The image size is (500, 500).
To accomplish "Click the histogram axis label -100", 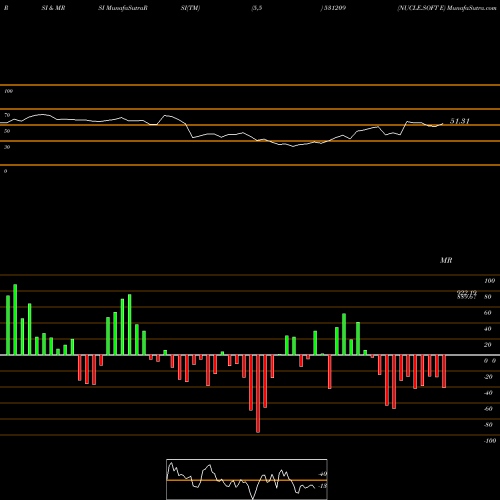I will pyautogui.click(x=490, y=441).
